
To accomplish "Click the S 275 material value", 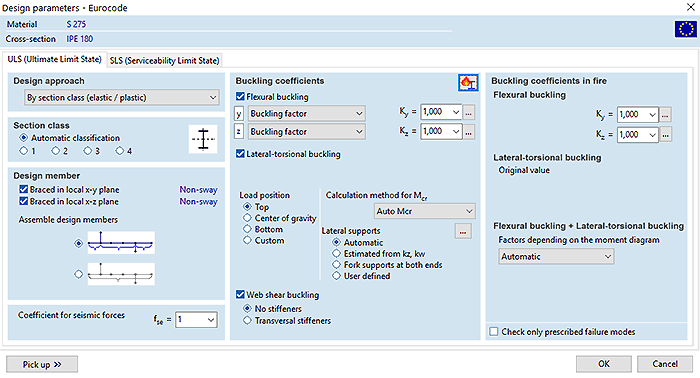I will [76, 24].
